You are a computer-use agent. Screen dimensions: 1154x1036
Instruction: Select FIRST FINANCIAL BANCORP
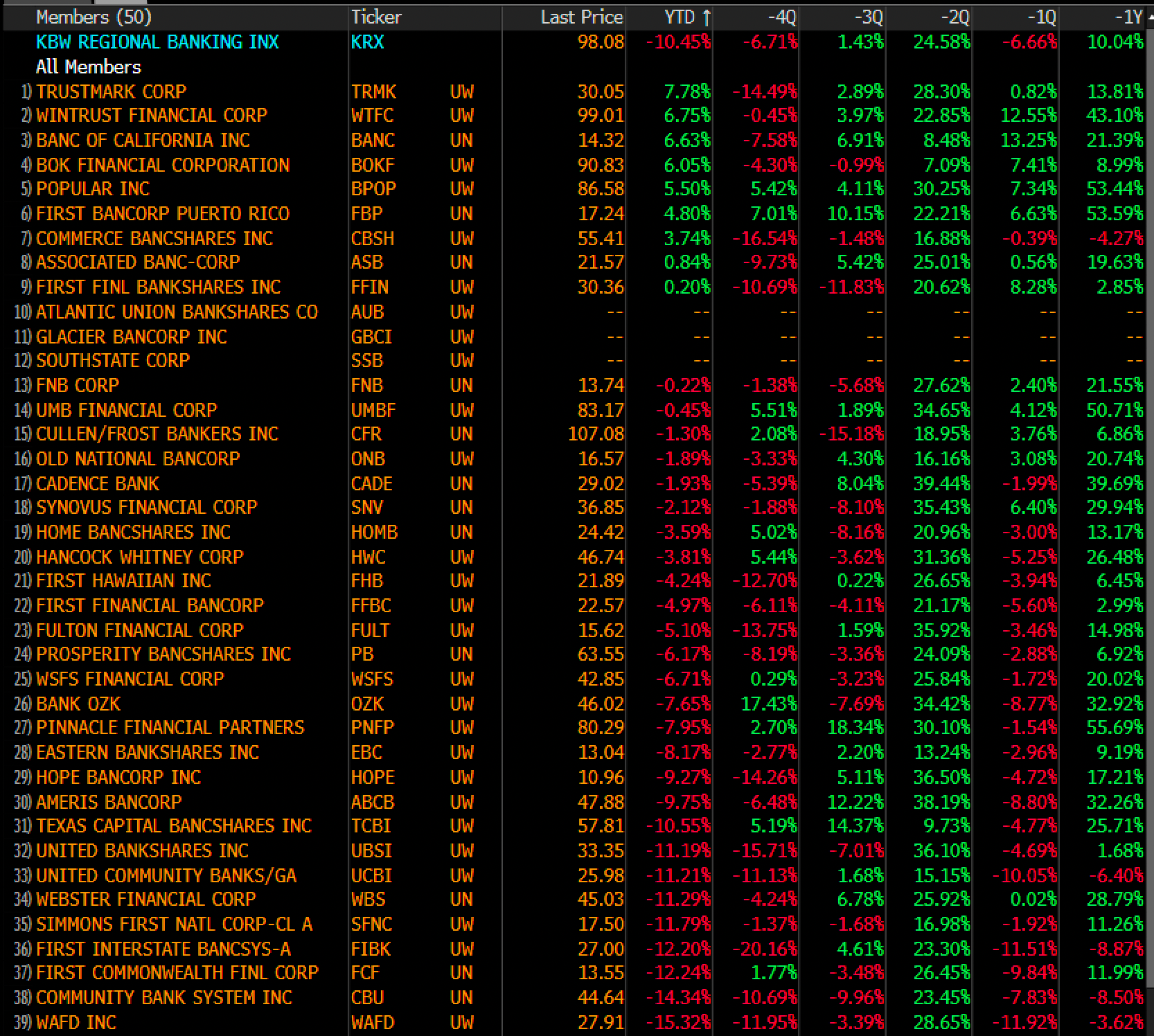point(150,605)
